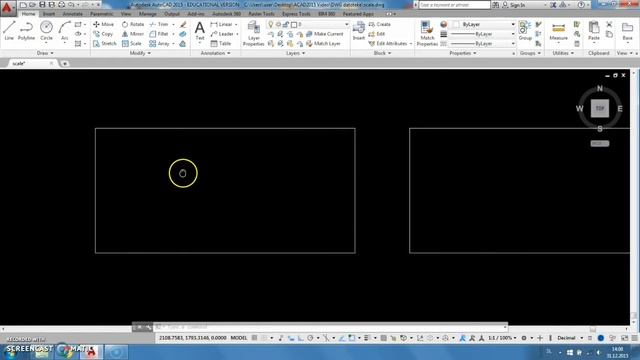The image size is (640, 360).
Task: Expand the Draw panel
Action: point(45,53)
